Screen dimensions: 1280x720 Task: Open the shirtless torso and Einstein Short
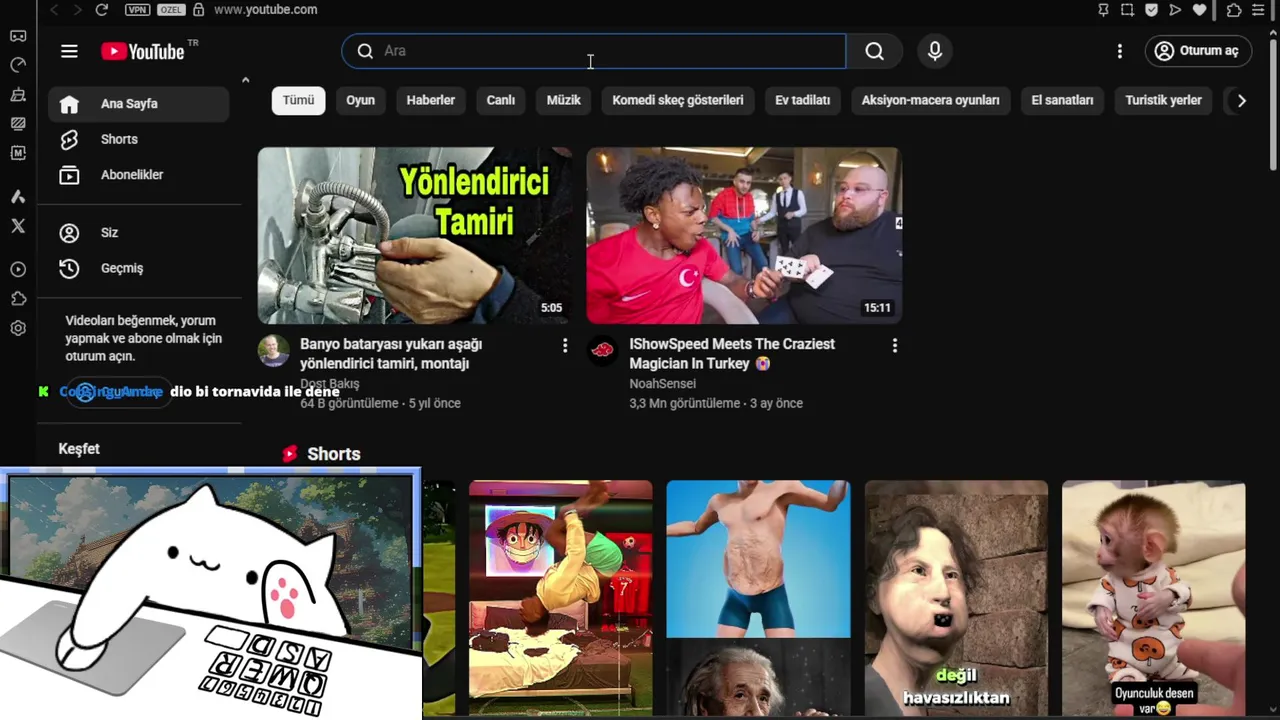758,598
